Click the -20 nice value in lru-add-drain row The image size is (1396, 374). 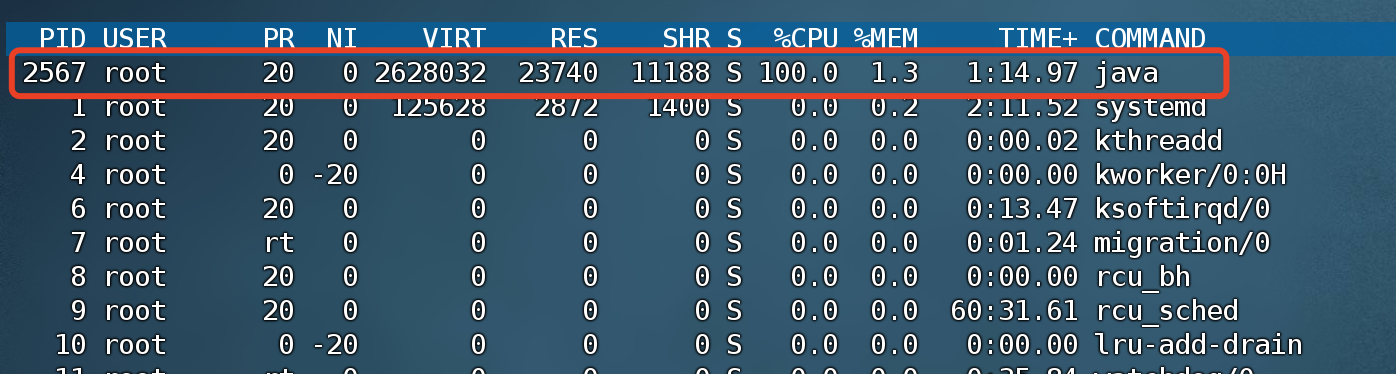335,345
